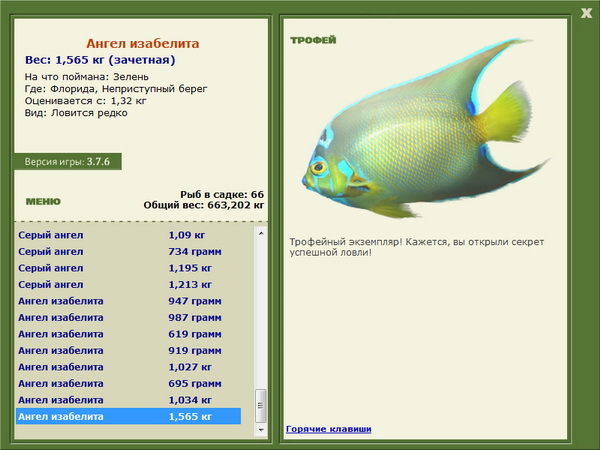Select highlighted Ангел изабелита 1,565 кг row

(x=129, y=416)
